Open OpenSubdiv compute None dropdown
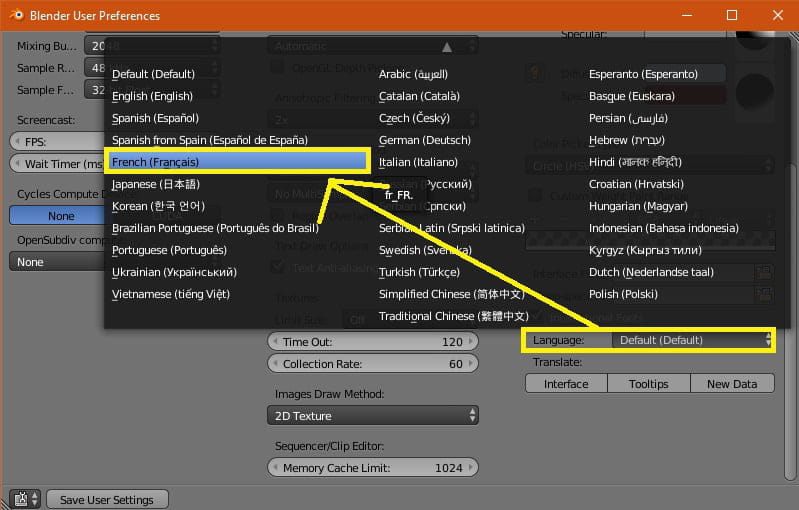799x510 pixels. pos(57,262)
